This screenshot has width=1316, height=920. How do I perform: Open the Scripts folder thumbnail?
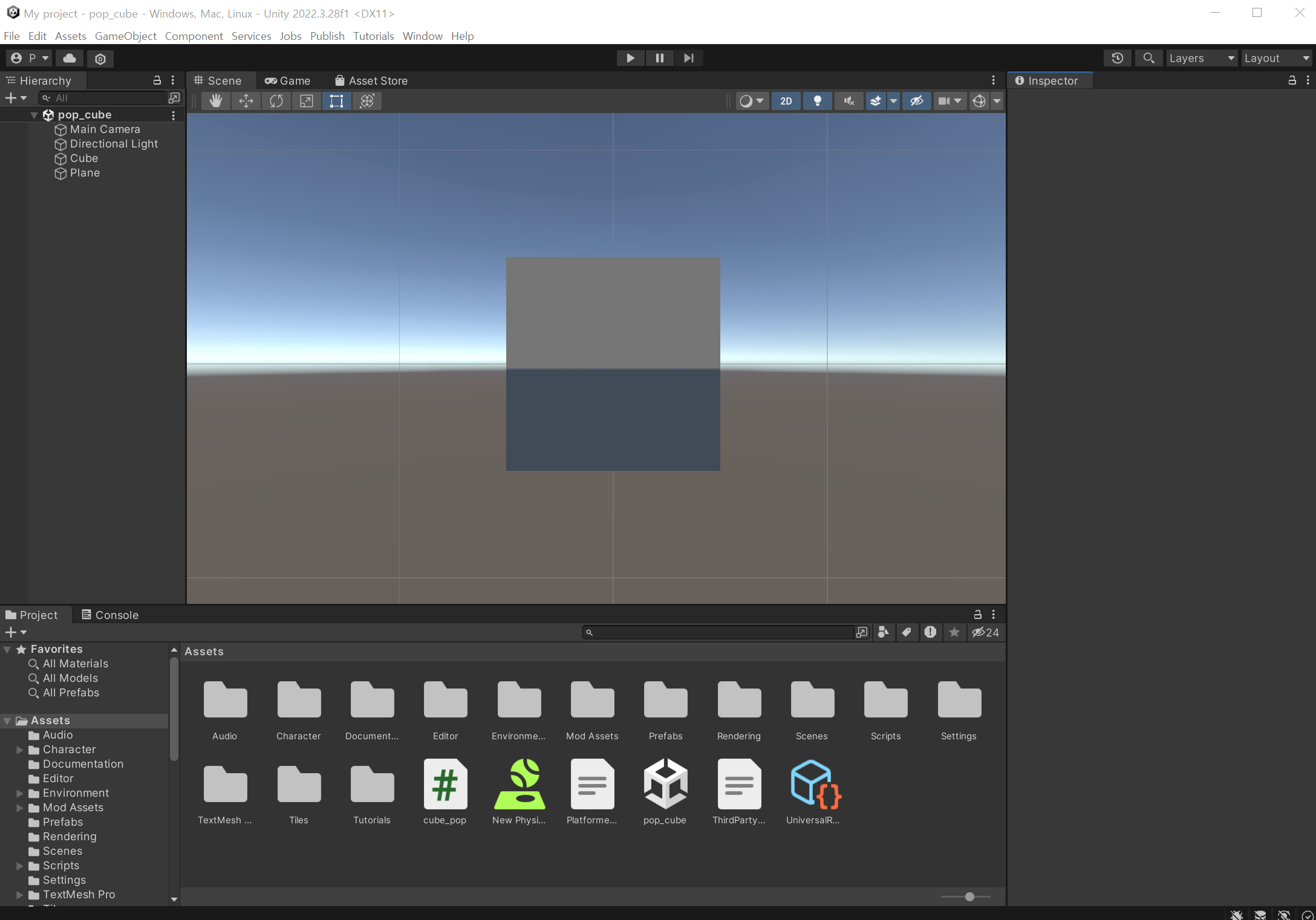pyautogui.click(x=886, y=700)
